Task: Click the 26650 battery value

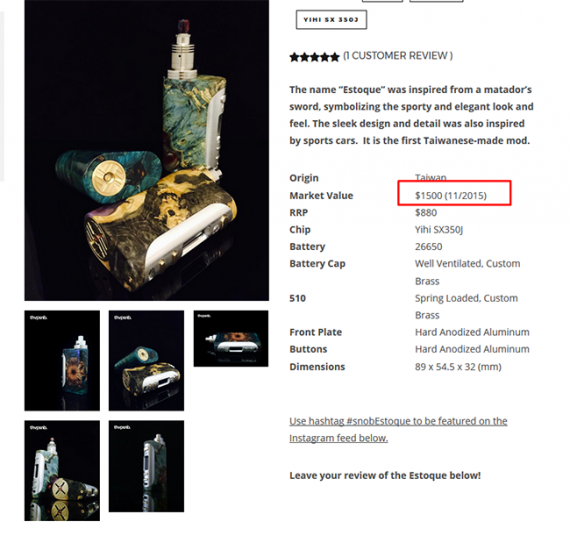Action: coord(429,247)
